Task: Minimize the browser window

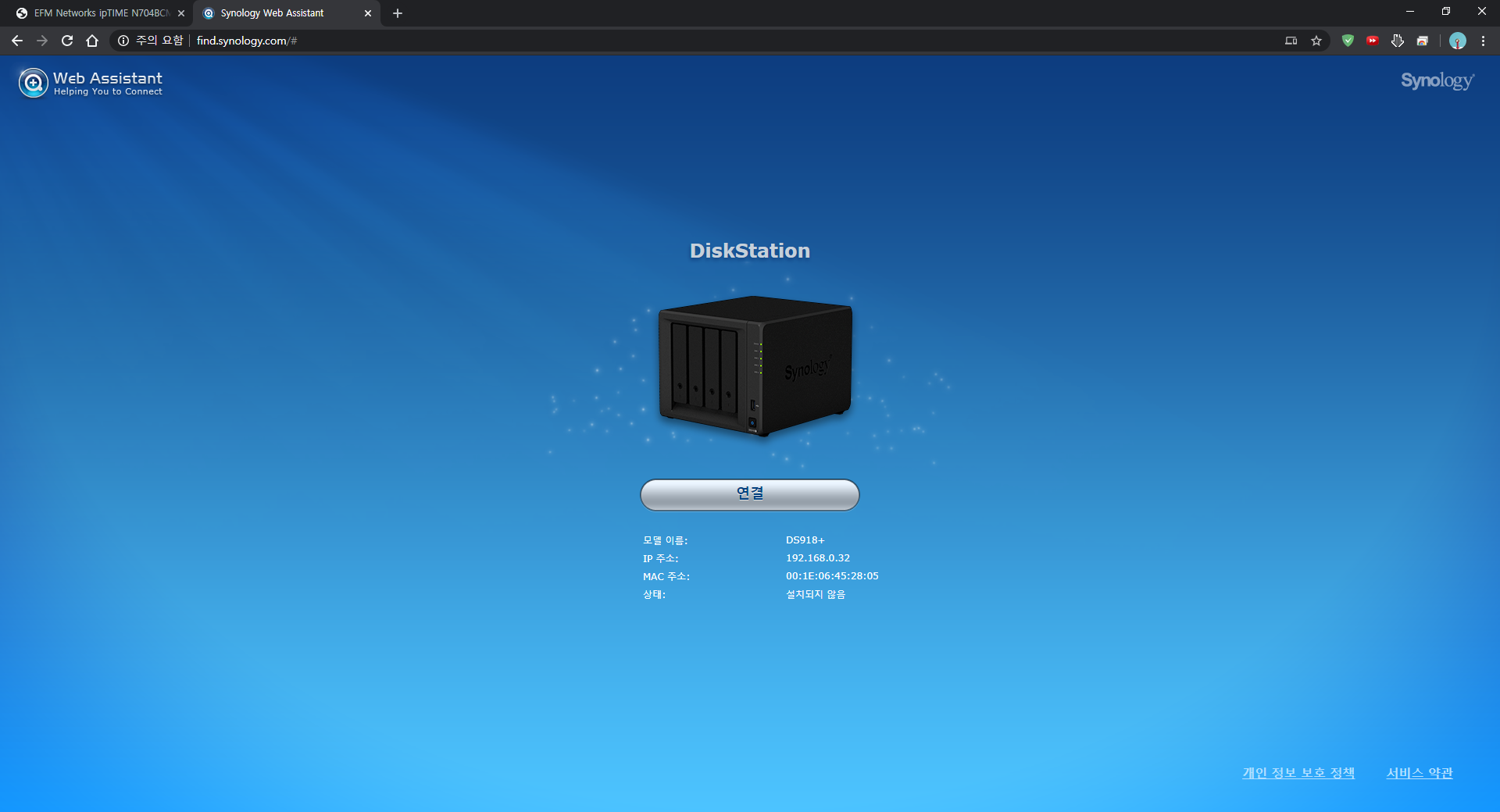Action: point(1410,12)
